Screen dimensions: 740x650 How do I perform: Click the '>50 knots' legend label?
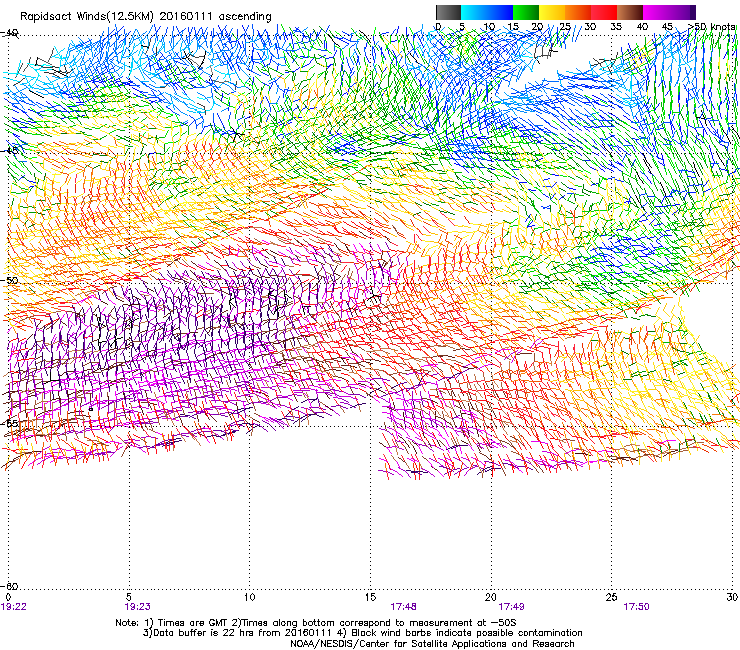coord(711,26)
